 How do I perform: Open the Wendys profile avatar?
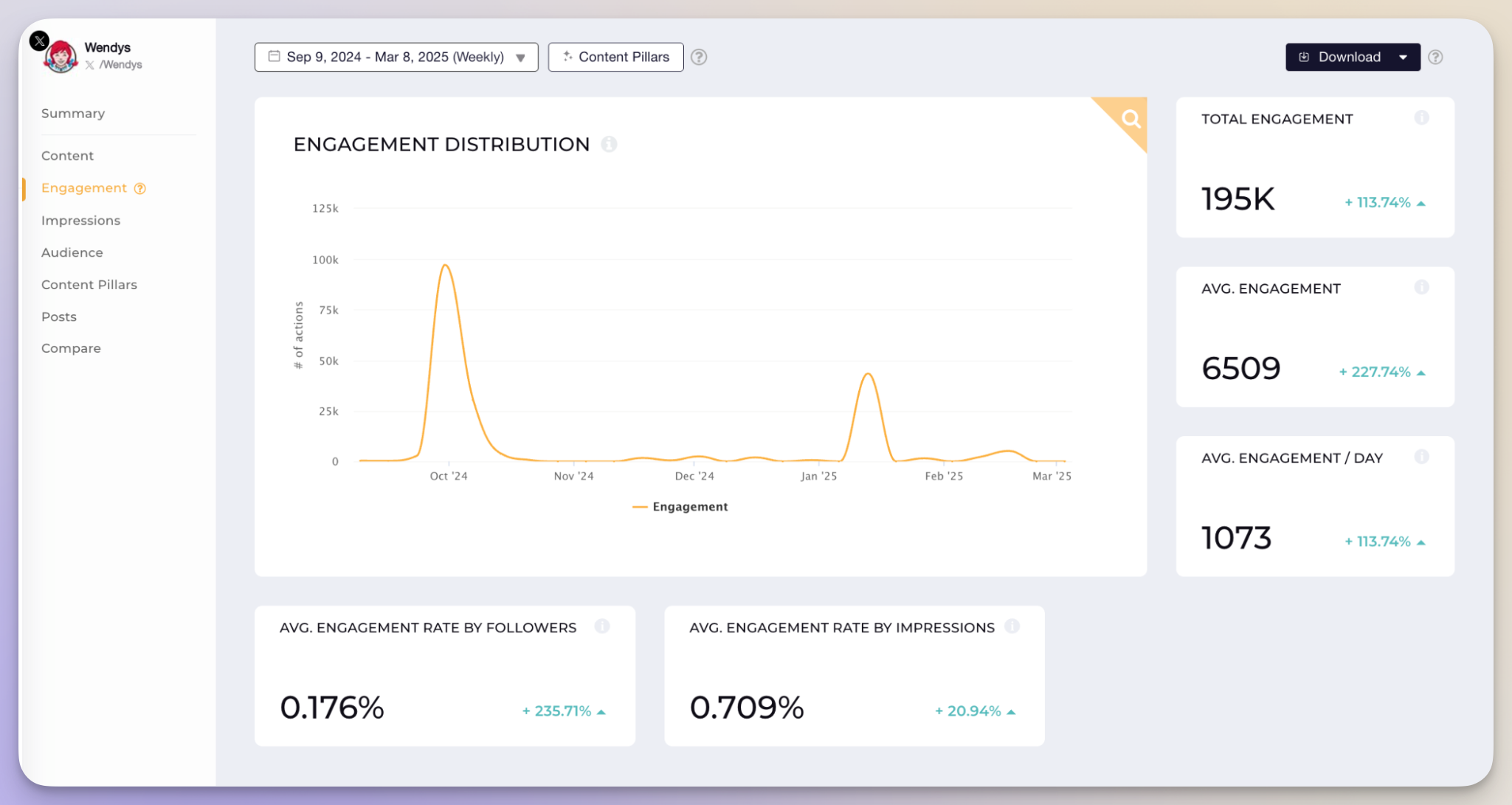tap(61, 57)
